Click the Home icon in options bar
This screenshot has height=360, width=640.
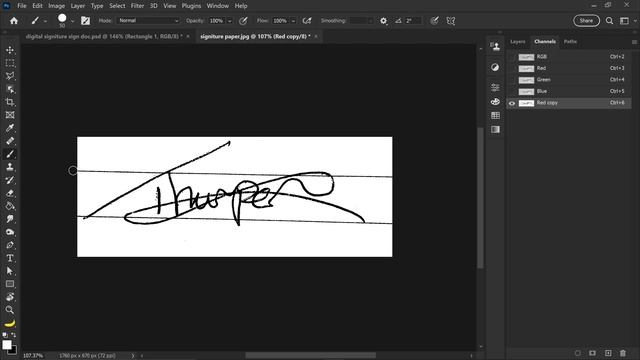(x=14, y=21)
